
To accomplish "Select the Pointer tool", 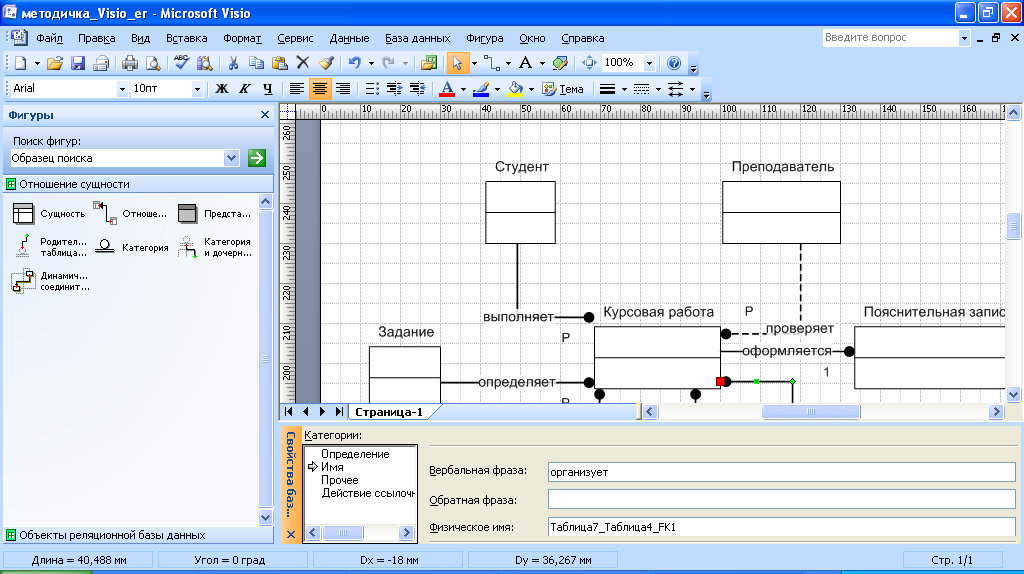I will pyautogui.click(x=456, y=63).
